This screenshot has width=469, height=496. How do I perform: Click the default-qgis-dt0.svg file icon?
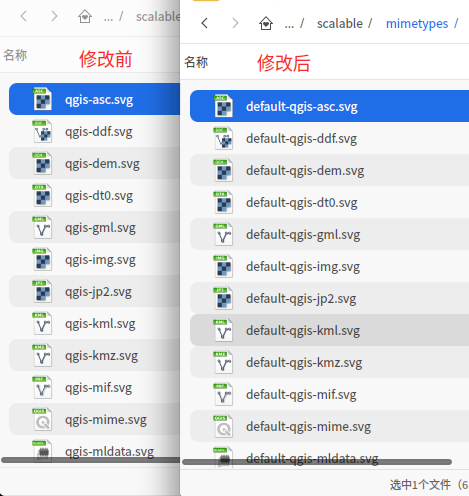coord(223,202)
